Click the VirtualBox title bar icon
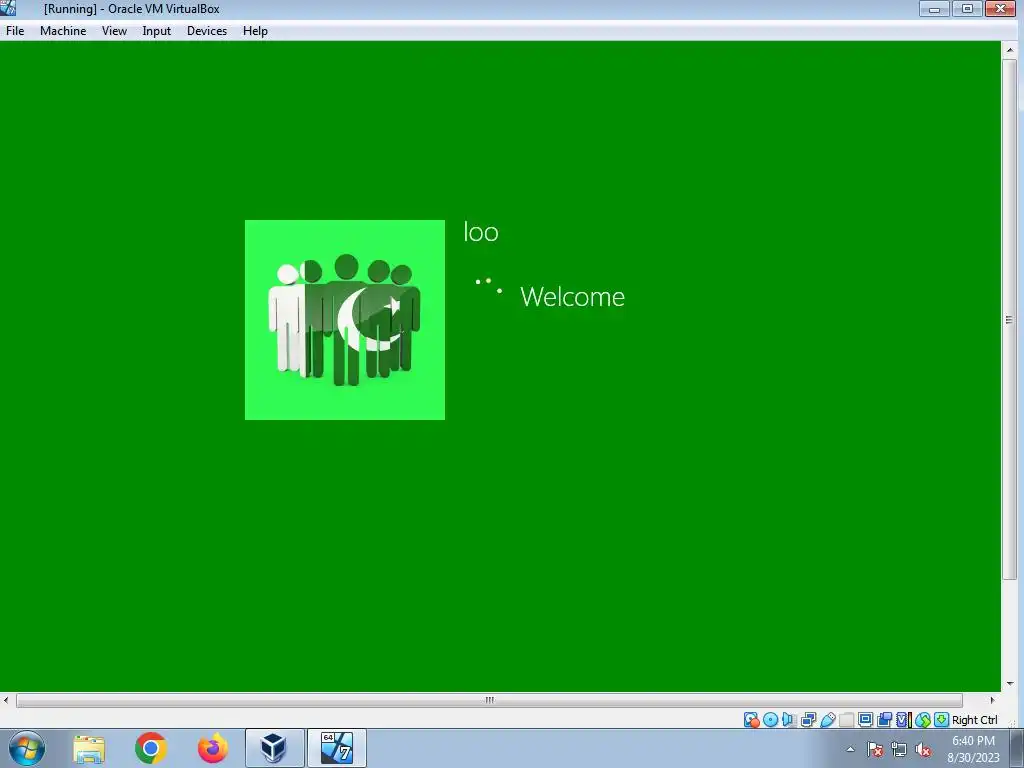Image resolution: width=1024 pixels, height=768 pixels. coord(8,8)
